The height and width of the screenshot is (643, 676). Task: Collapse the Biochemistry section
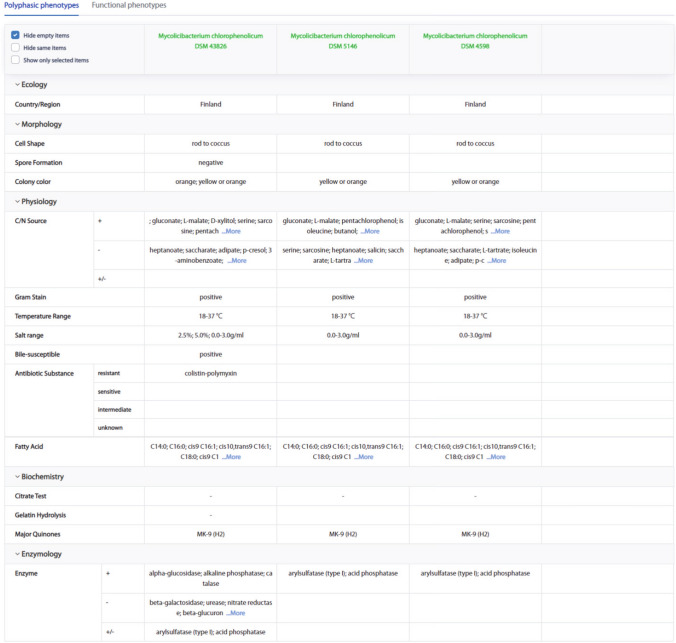pos(39,477)
